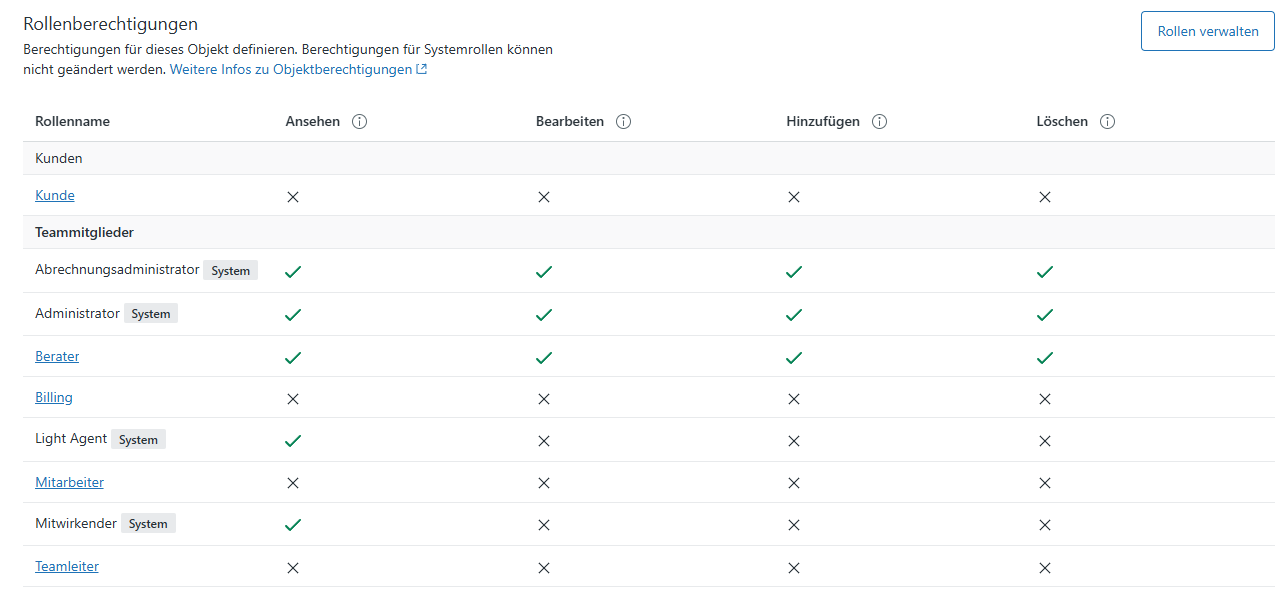The image size is (1283, 600).
Task: Open the Teamleiter role link
Action: (67, 567)
